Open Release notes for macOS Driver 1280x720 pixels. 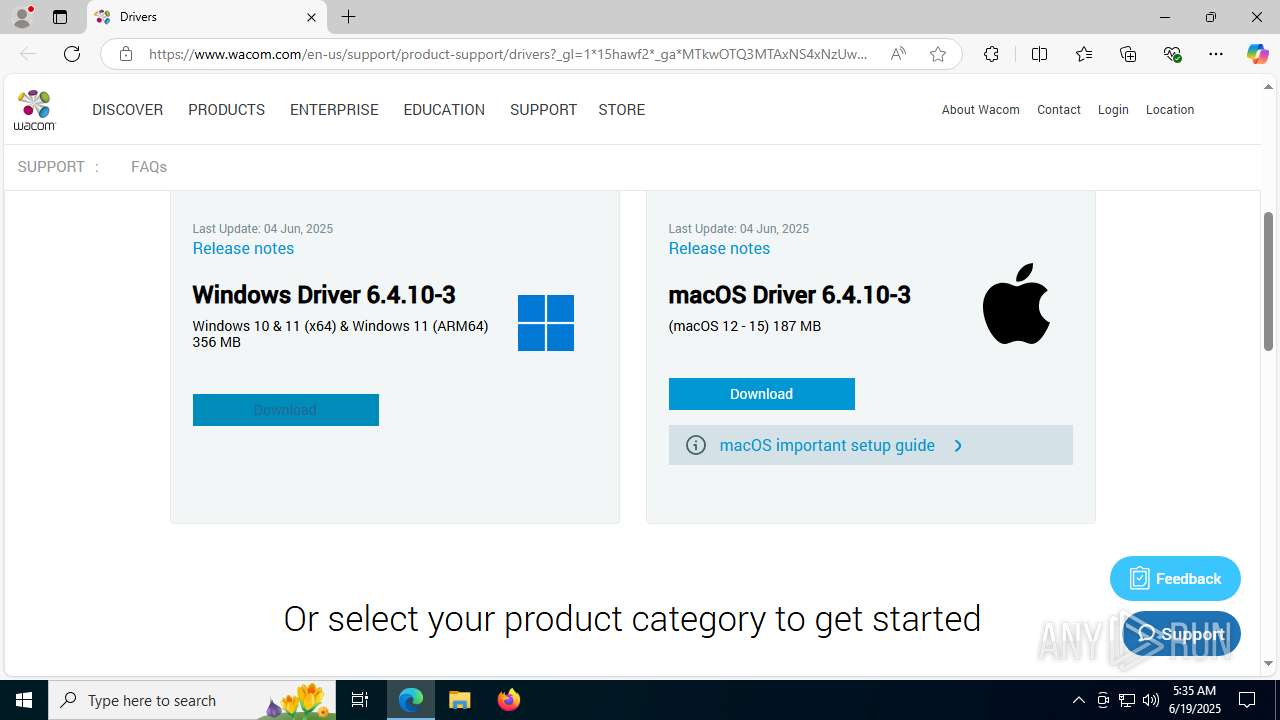[719, 248]
